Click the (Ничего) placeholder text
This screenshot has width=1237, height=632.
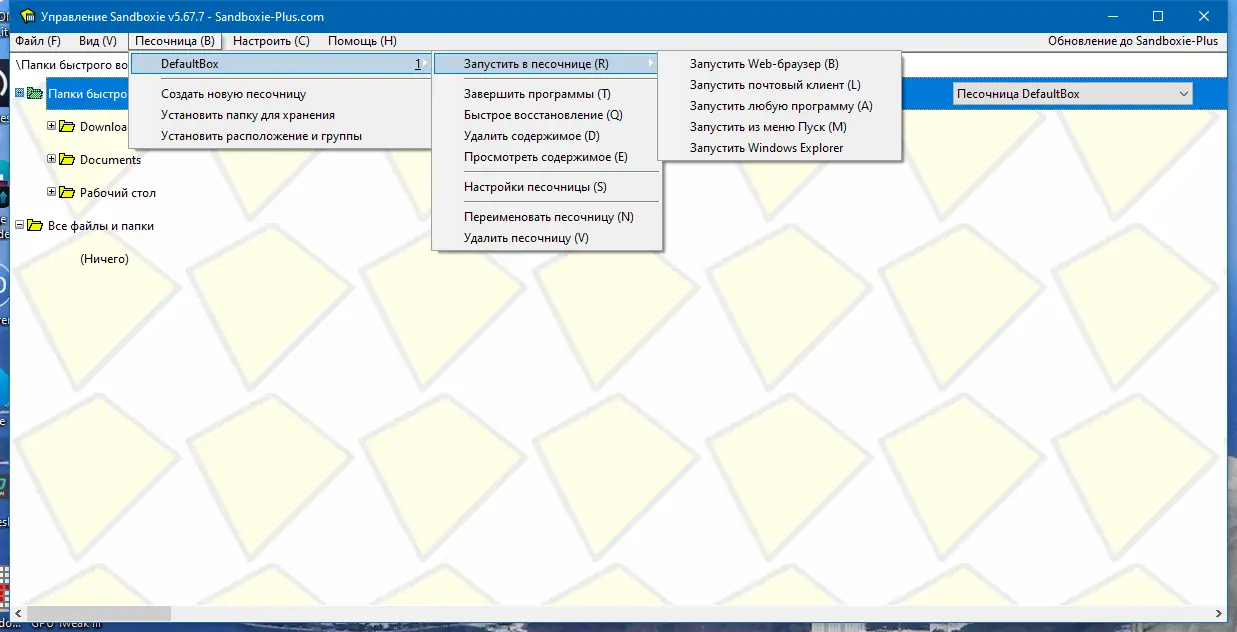(x=104, y=259)
